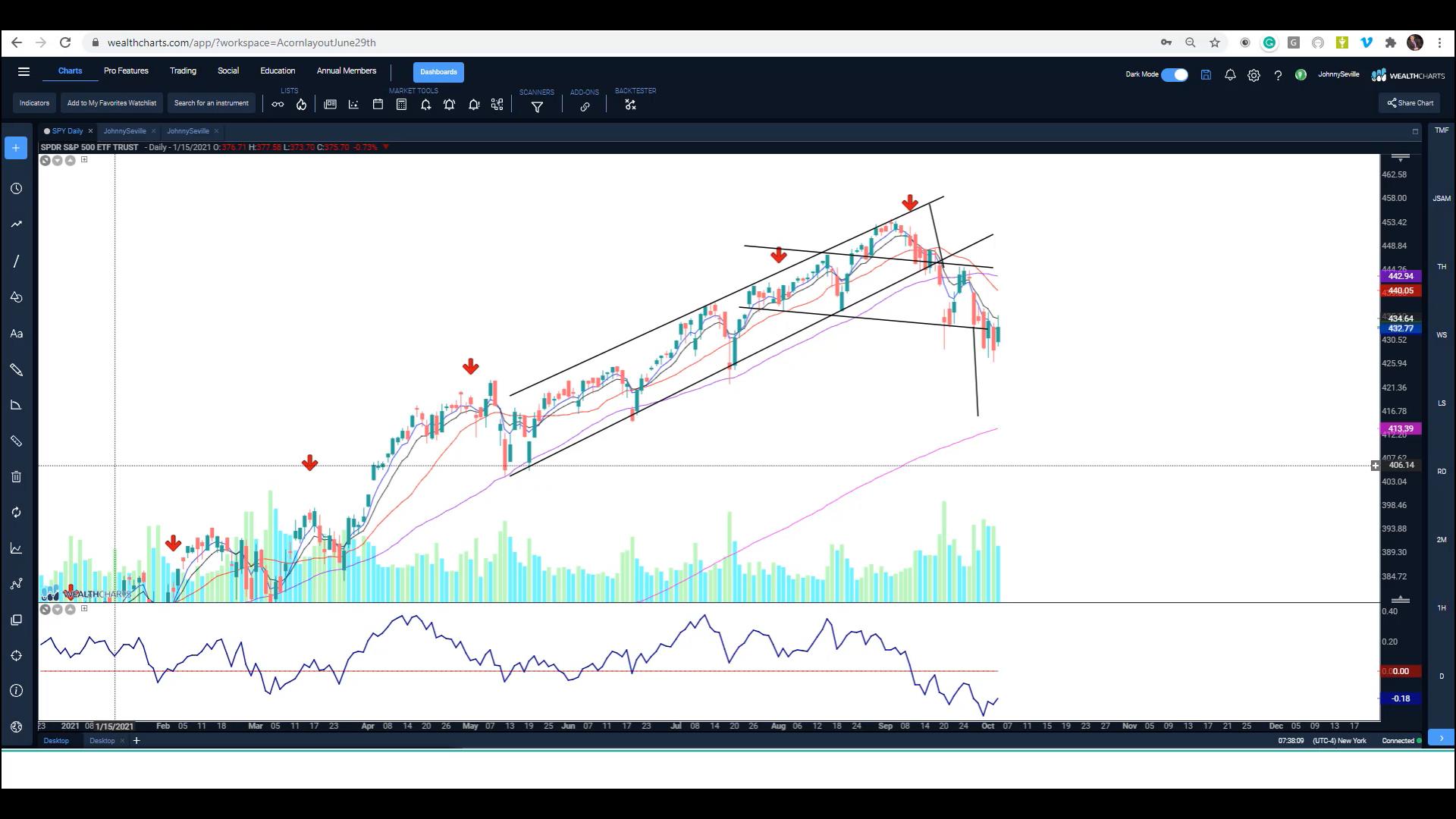Open the scanners filter funnel icon
The height and width of the screenshot is (819, 1456).
tap(537, 107)
